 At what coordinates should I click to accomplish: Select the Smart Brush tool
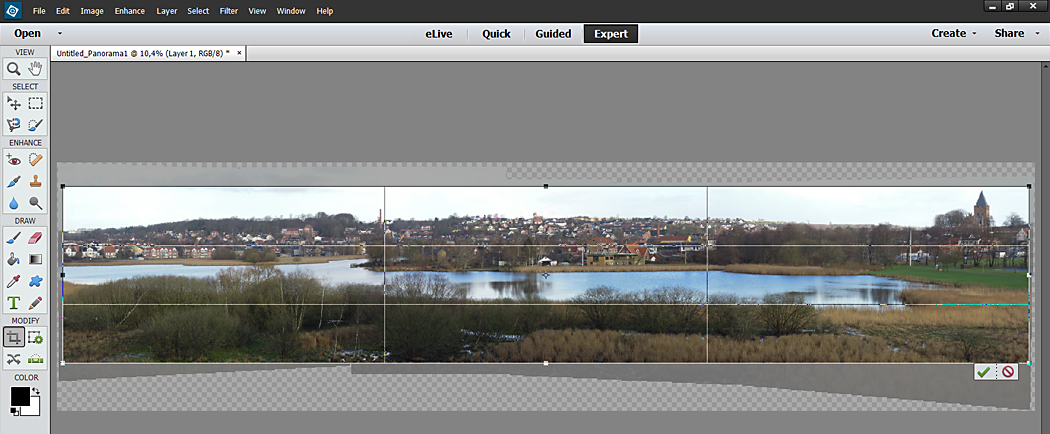click(13, 181)
